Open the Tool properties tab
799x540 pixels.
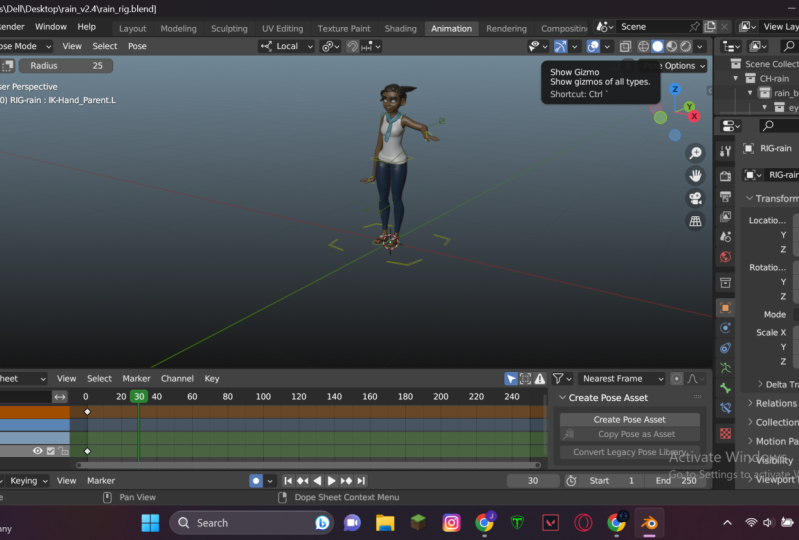[725, 151]
